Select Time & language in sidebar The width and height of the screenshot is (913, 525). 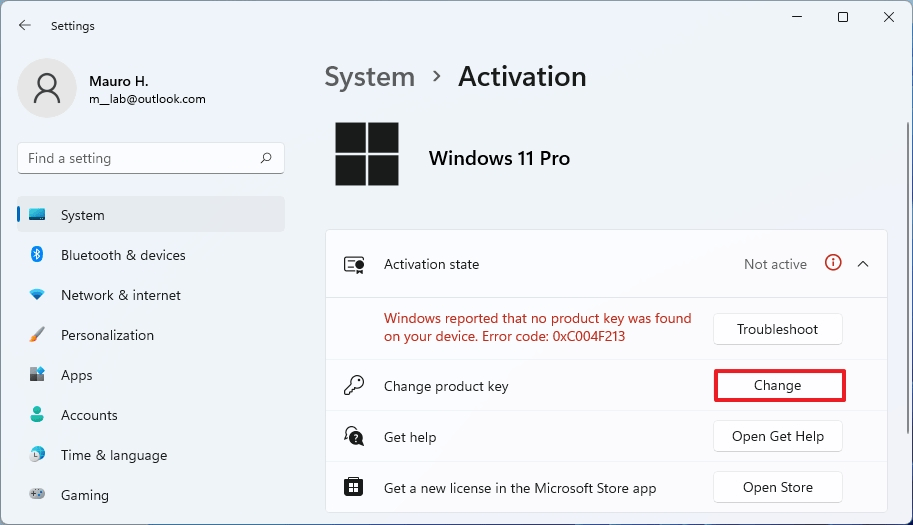tap(113, 455)
